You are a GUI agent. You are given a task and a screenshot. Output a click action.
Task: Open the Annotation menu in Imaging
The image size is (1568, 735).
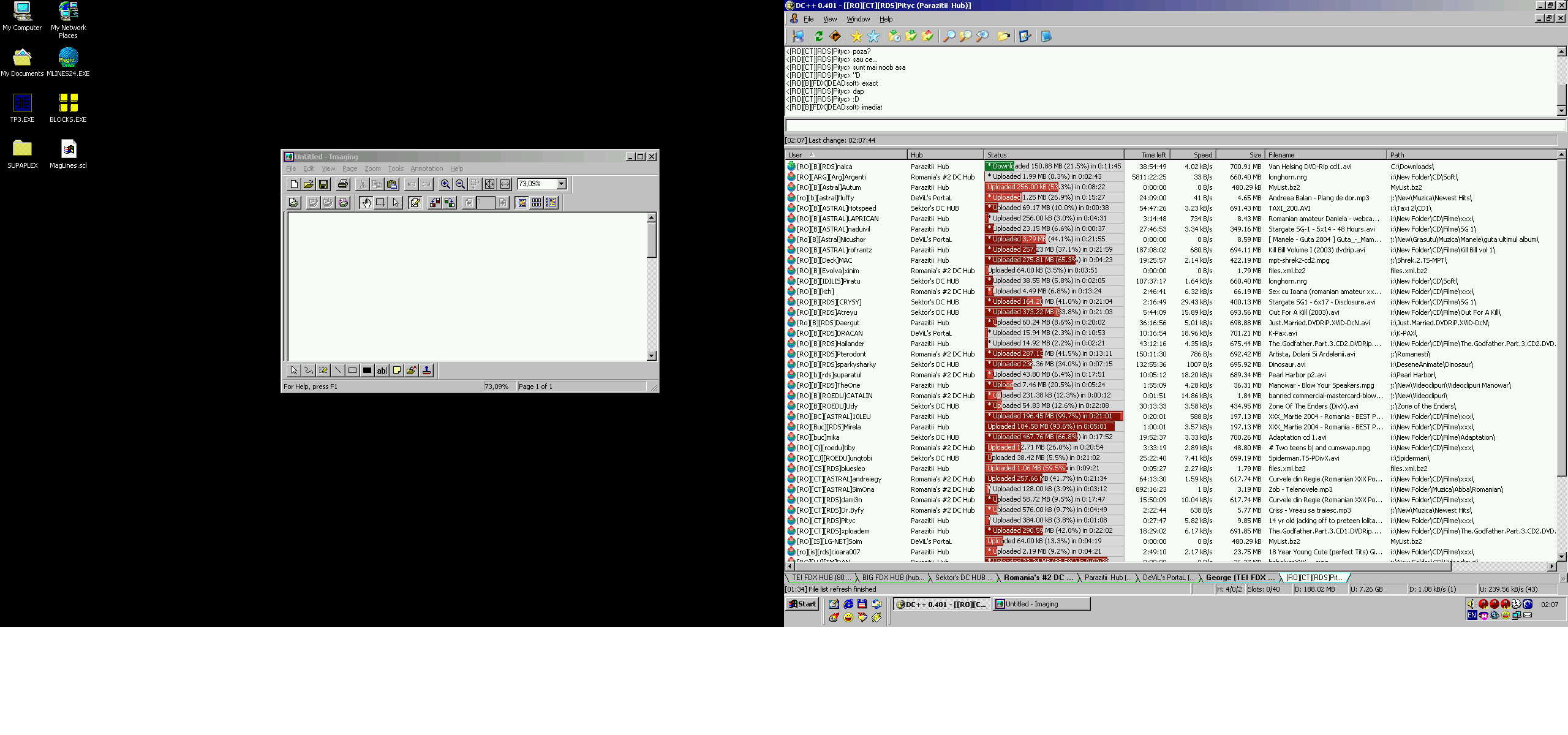pyautogui.click(x=426, y=168)
